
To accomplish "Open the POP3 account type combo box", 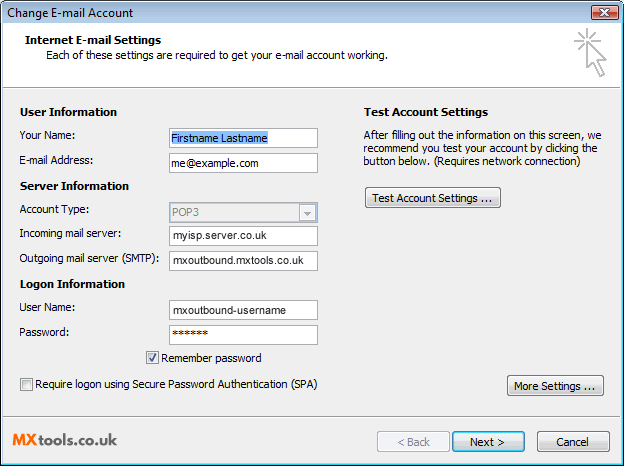I will click(x=243, y=213).
